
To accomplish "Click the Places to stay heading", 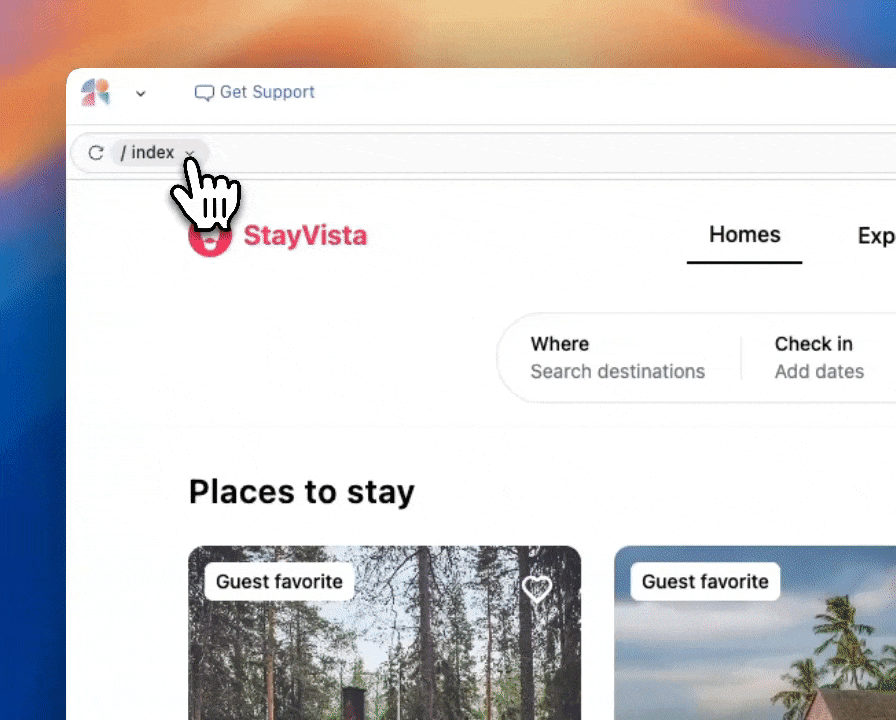I will (x=302, y=491).
